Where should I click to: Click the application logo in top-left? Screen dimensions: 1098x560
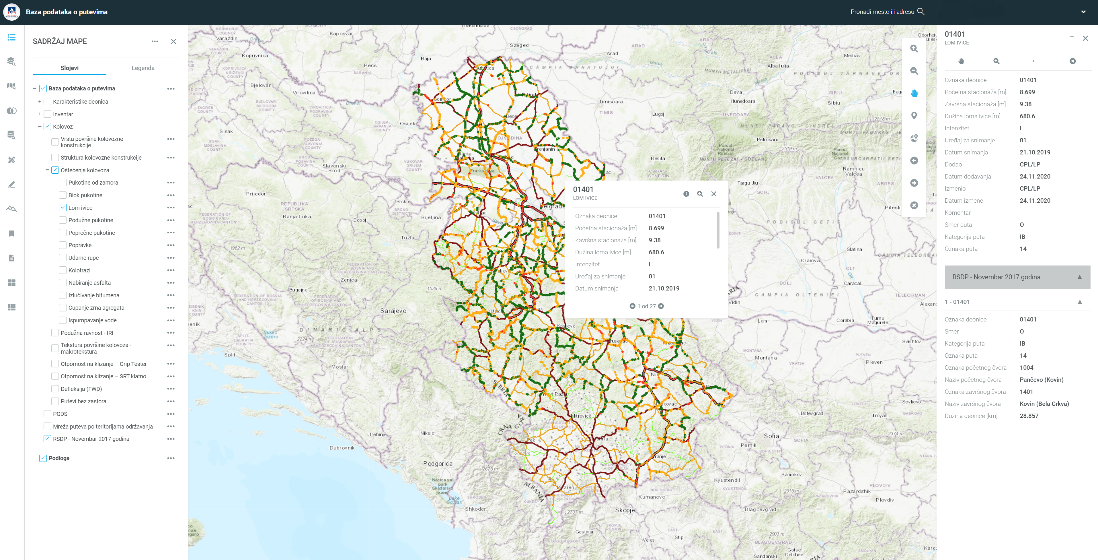[11, 12]
